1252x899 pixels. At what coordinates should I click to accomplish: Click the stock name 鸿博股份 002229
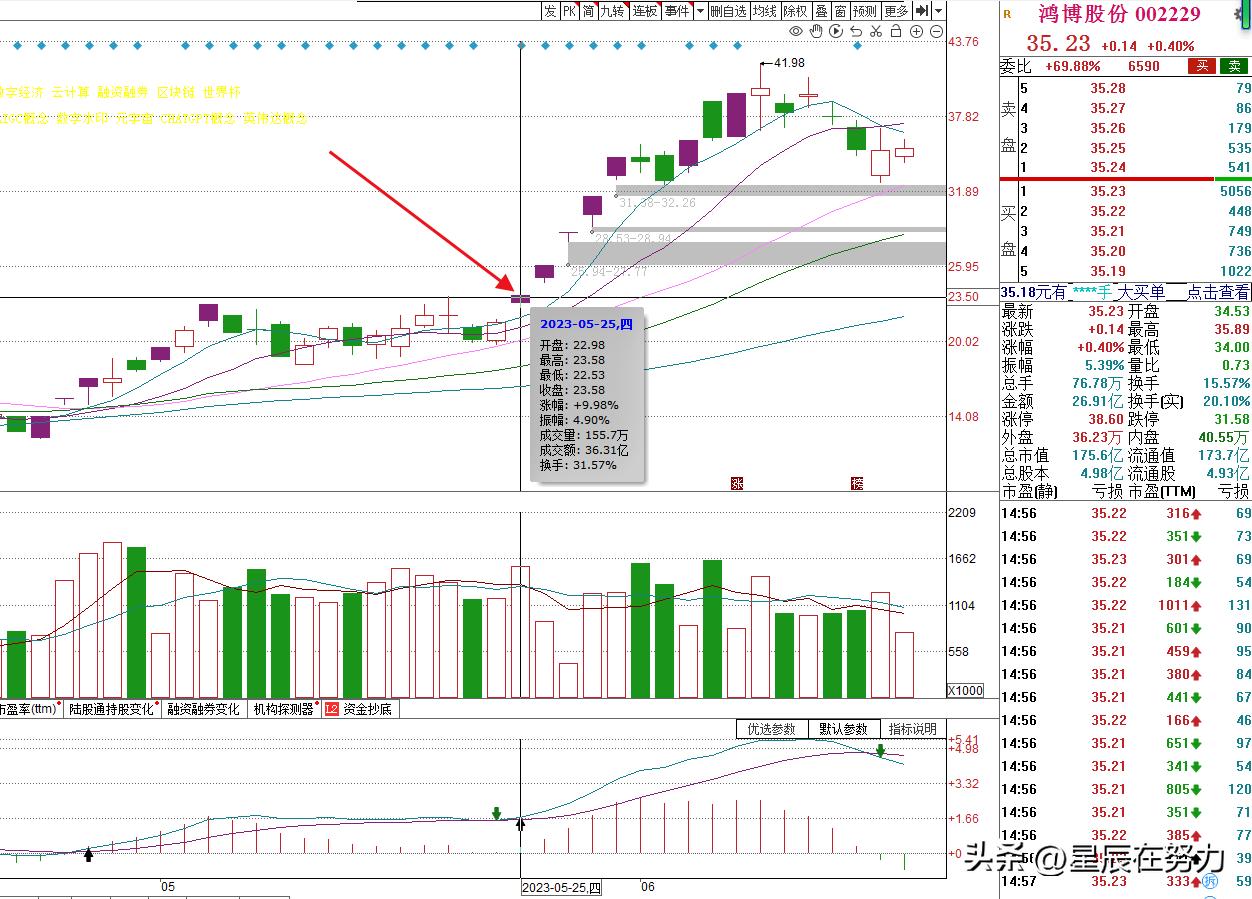coord(1118,14)
